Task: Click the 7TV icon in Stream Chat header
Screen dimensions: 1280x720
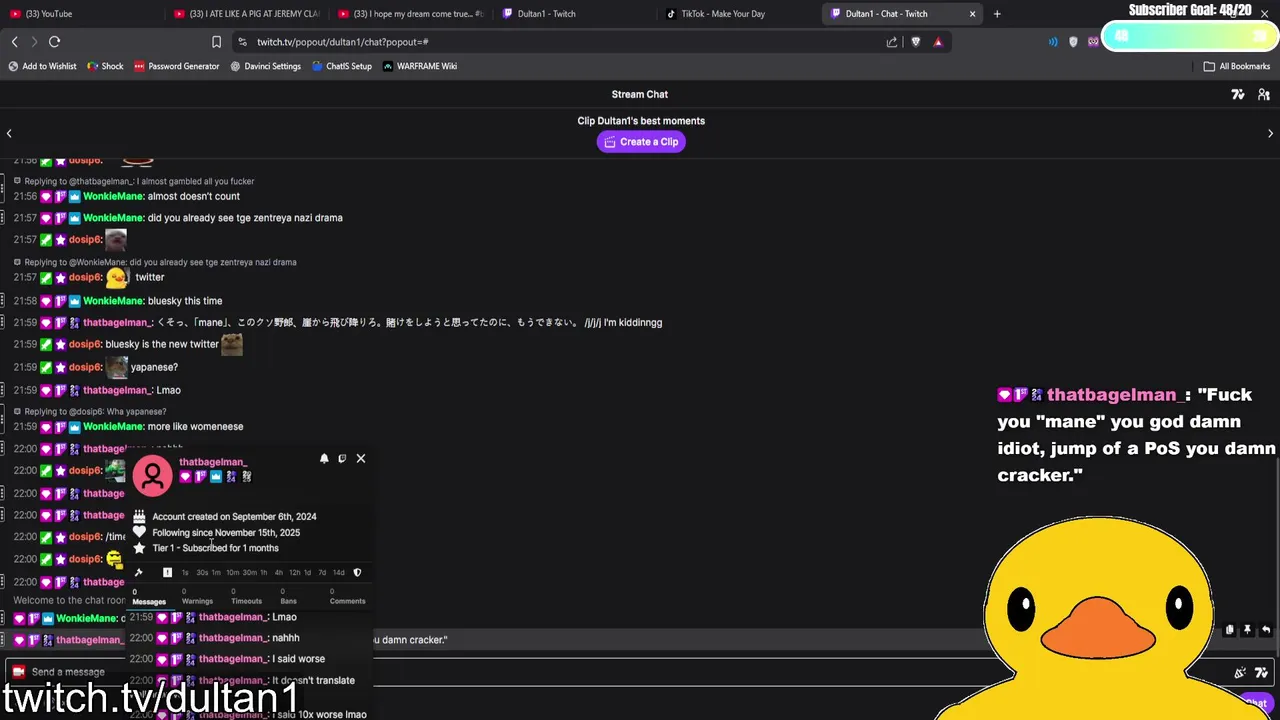Action: coord(1238,94)
